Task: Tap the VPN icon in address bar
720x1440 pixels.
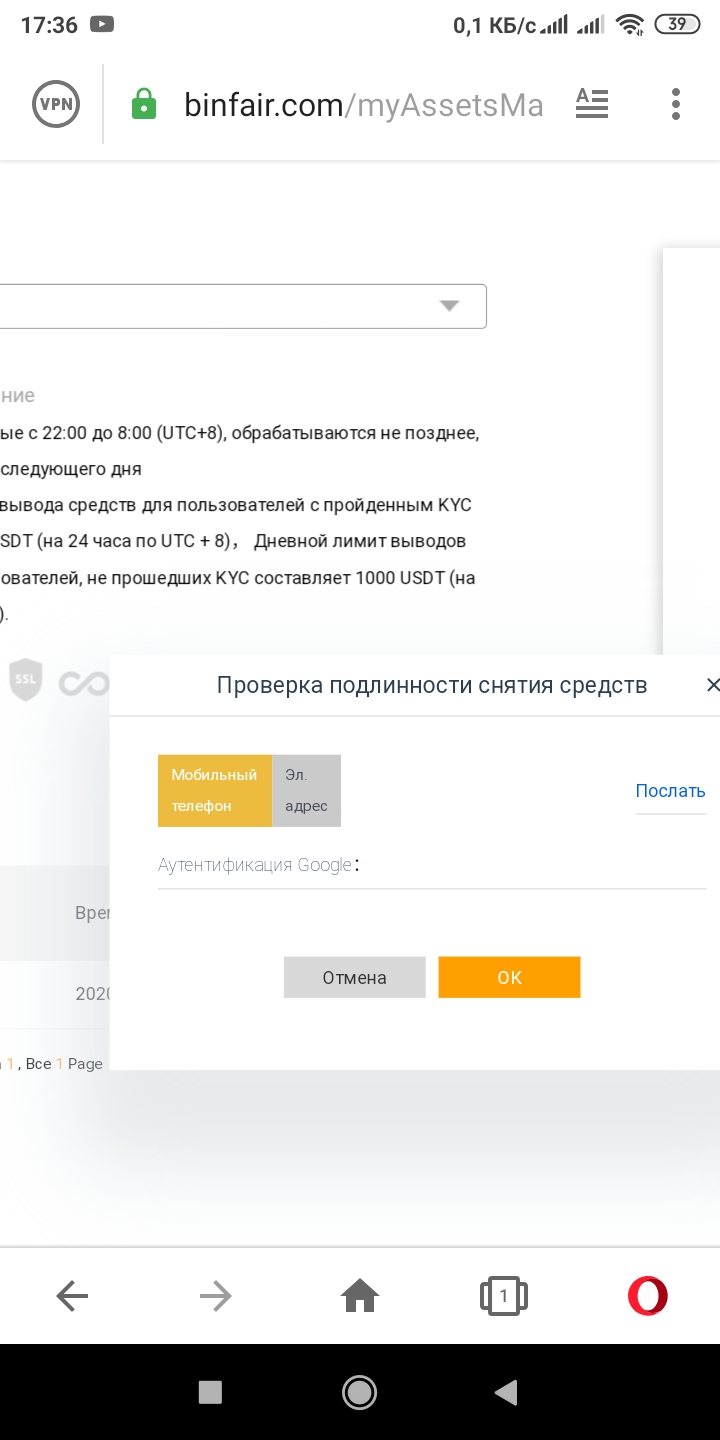Action: [55, 104]
